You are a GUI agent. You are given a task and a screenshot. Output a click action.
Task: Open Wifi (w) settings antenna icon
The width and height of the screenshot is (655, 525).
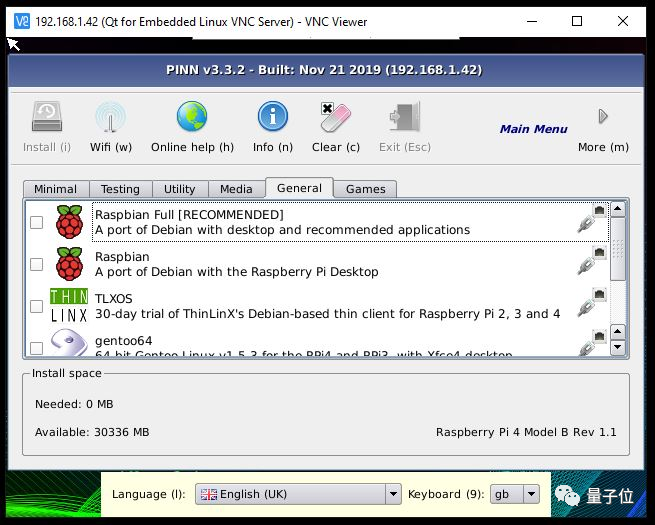pos(110,117)
